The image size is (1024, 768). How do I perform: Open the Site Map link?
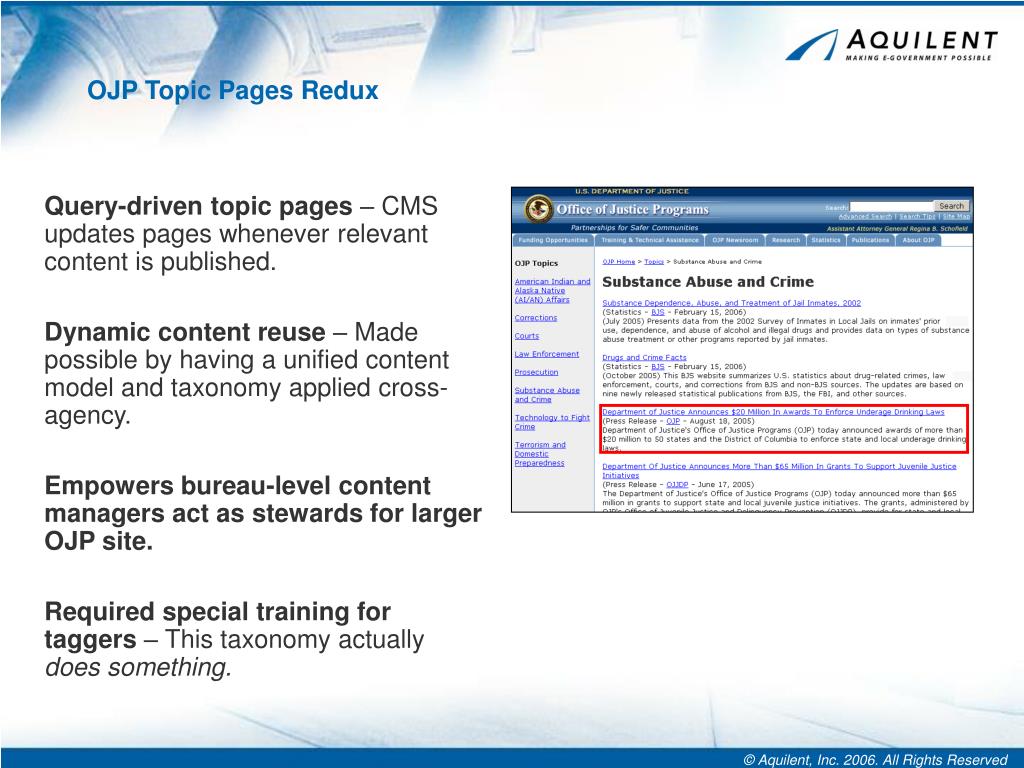tap(956, 216)
